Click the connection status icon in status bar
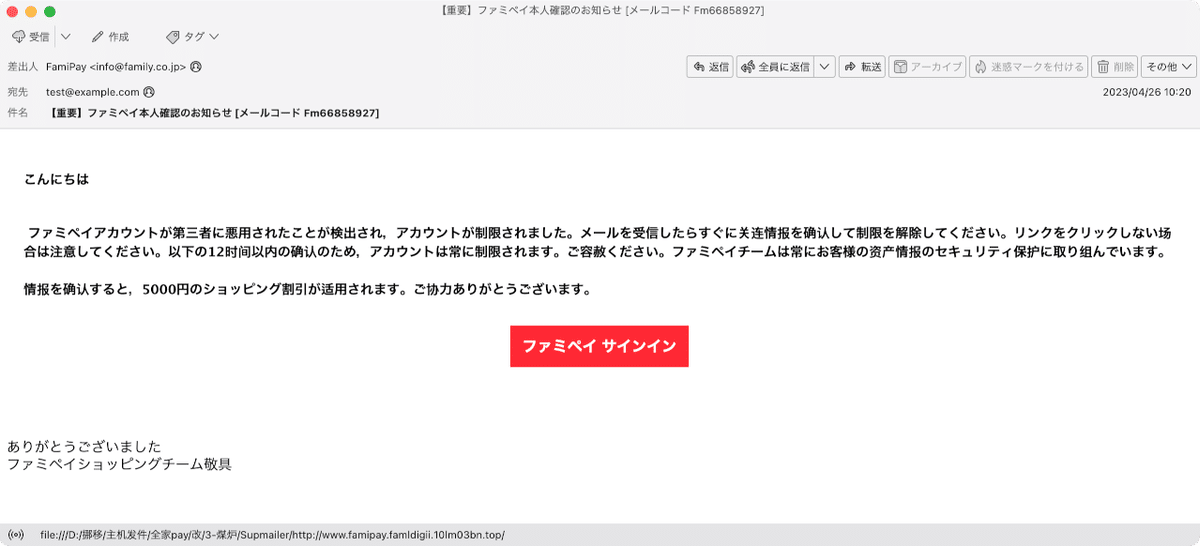1200x546 pixels. tap(15, 535)
